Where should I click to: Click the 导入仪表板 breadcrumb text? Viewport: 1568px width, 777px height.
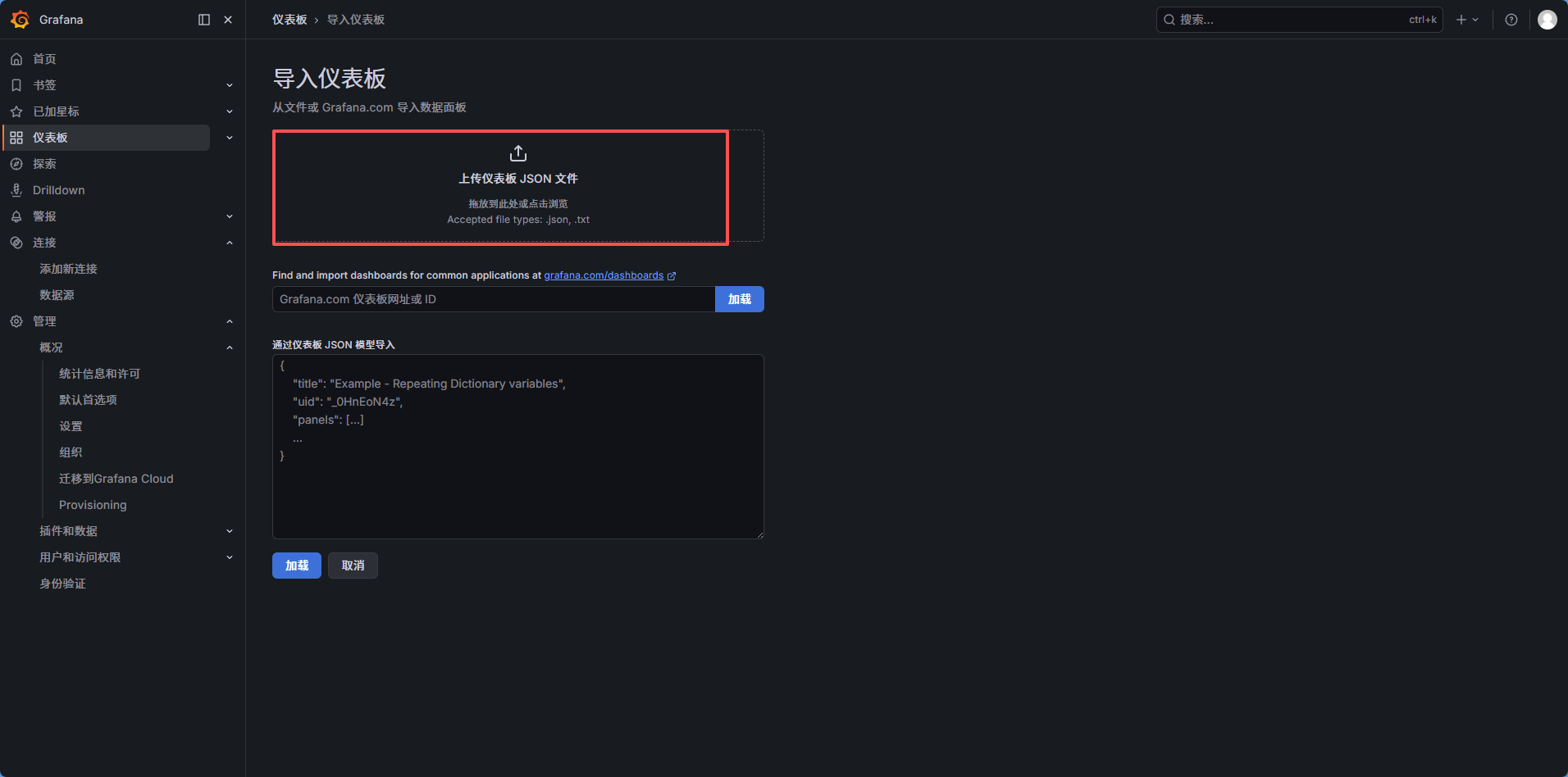point(356,20)
